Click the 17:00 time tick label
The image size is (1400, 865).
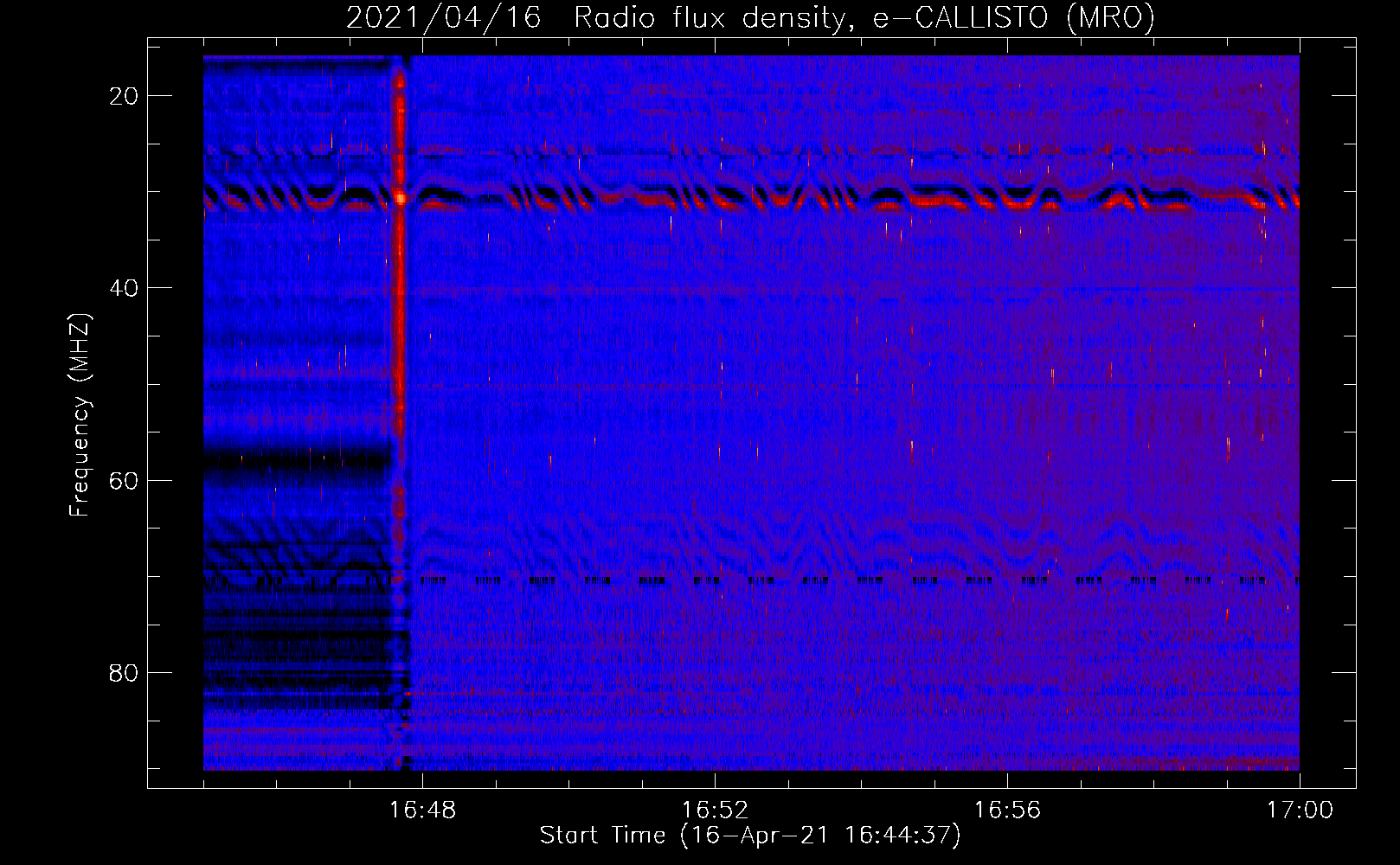[x=1300, y=811]
